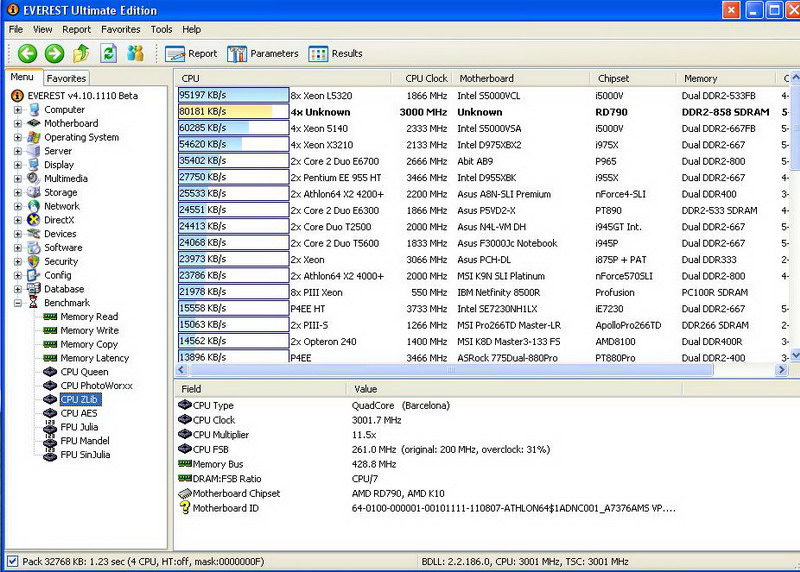Viewport: 800px width, 572px height.
Task: Sort by CPU Clock column header
Action: (x=422, y=78)
